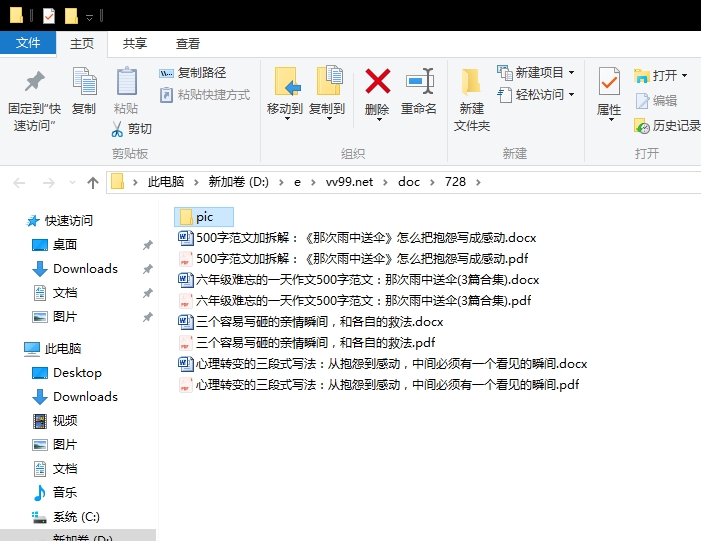Open the Easy access dropdown
Viewport: 701px width, 541px height.
click(x=536, y=95)
